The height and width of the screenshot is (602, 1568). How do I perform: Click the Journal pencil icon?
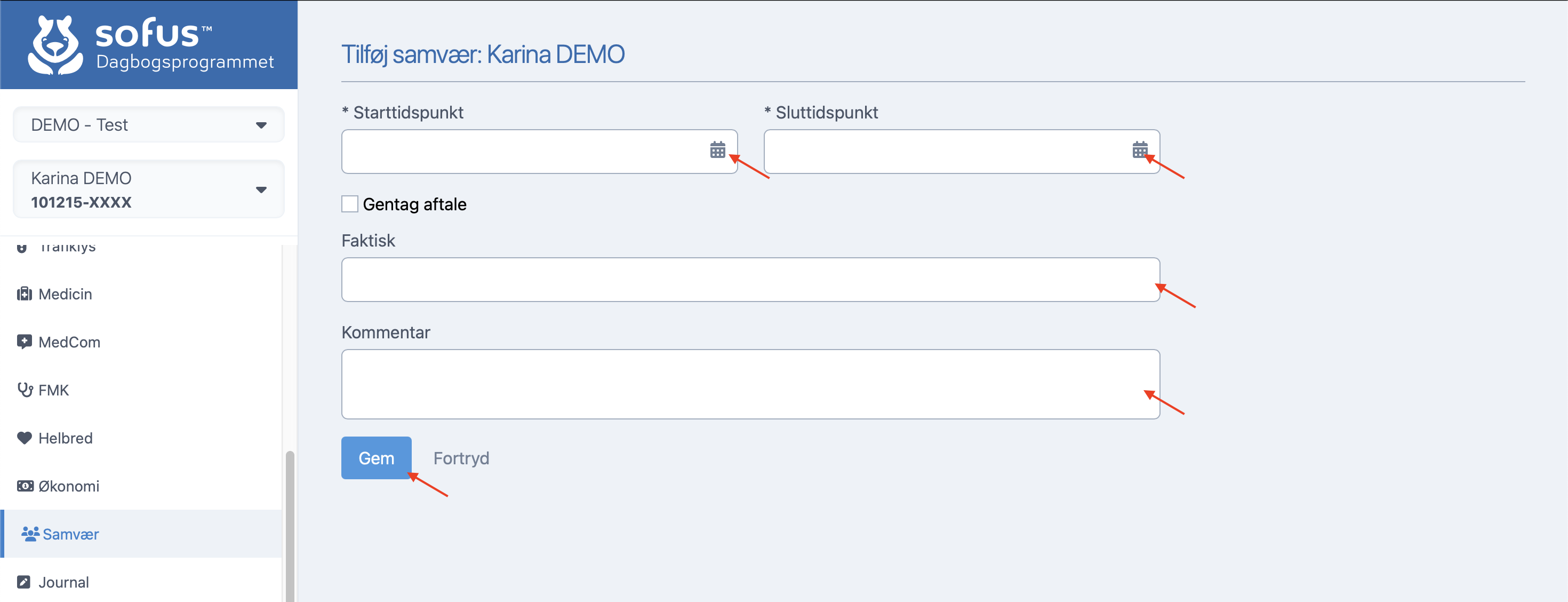[x=24, y=582]
